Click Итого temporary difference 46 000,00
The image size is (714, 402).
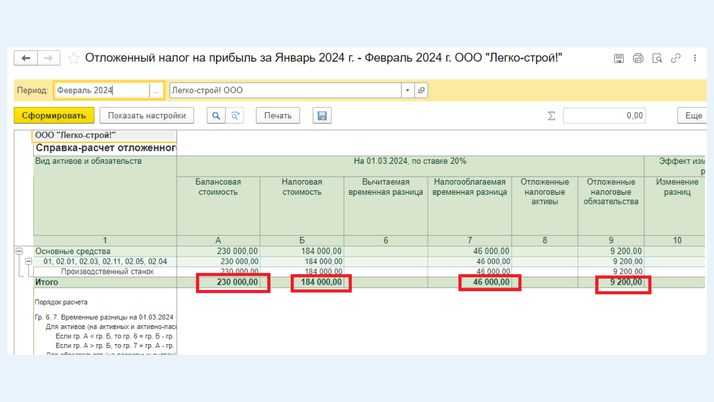(491, 282)
